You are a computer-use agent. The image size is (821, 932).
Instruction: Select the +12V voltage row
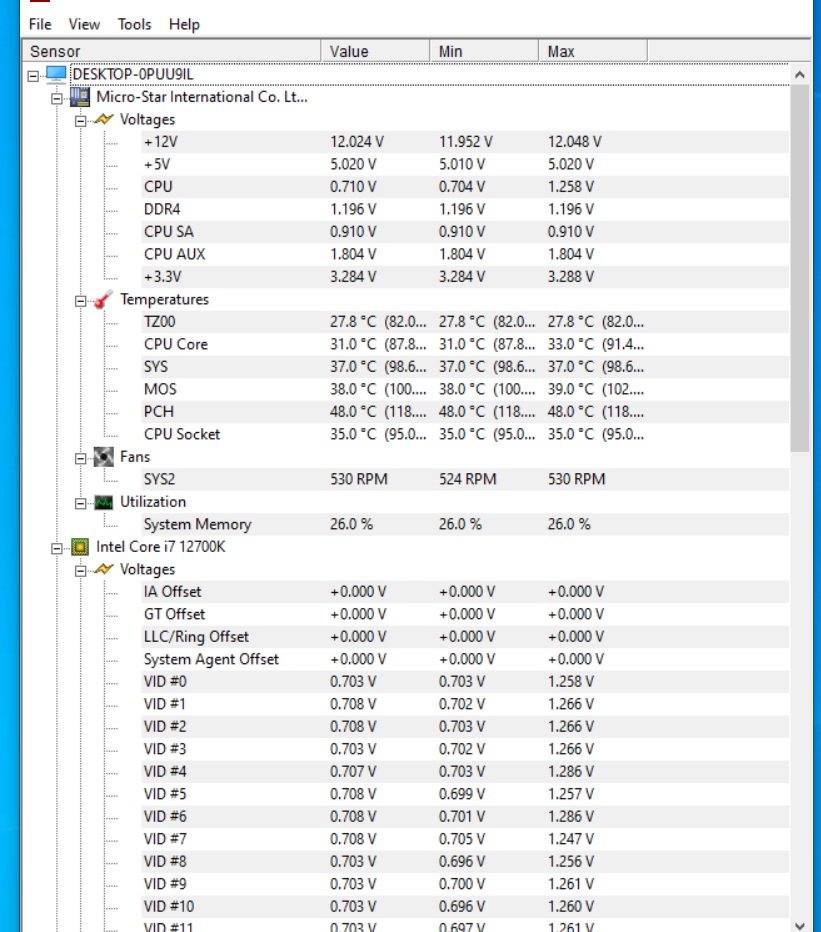465,142
